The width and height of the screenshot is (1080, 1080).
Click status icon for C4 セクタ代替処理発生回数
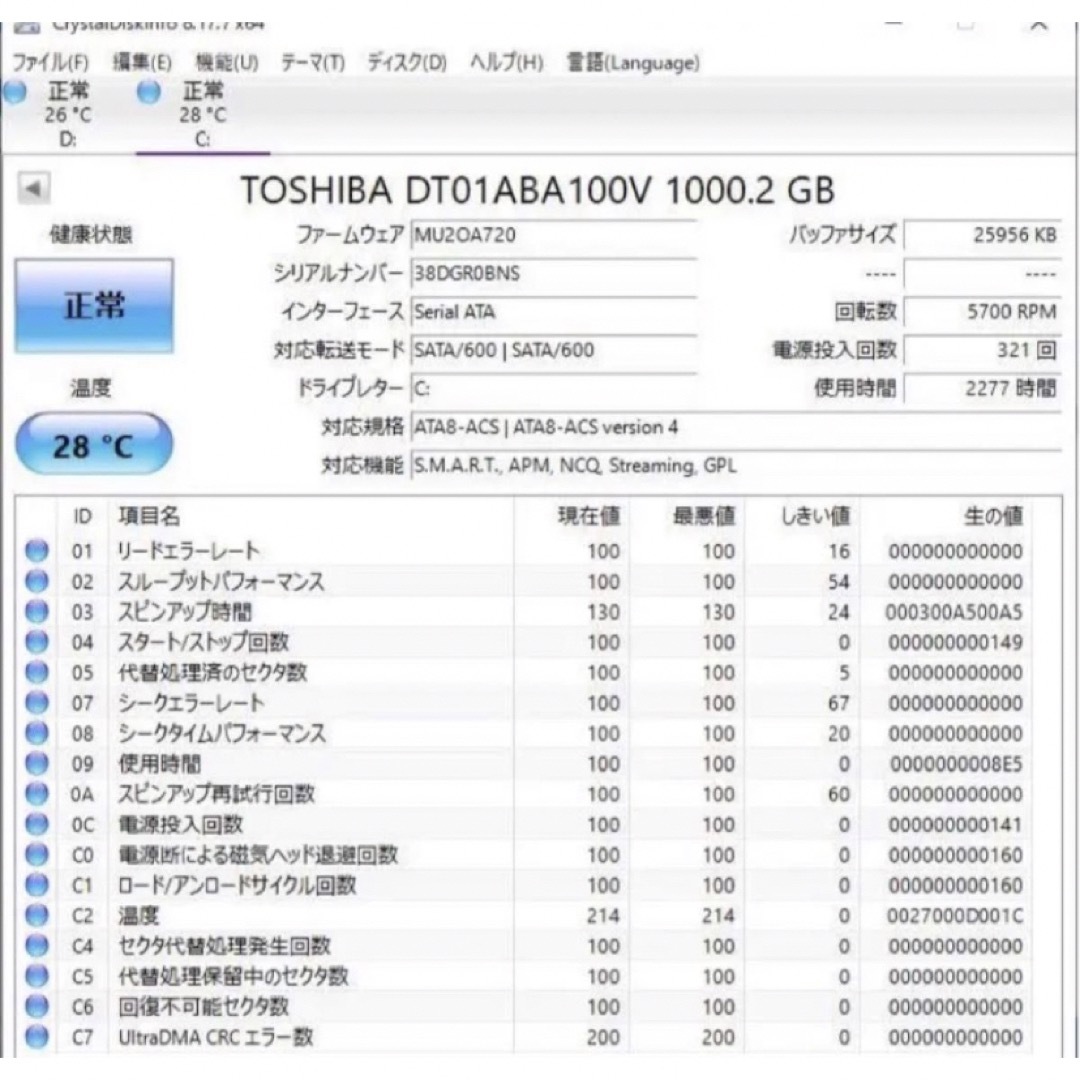tap(37, 946)
